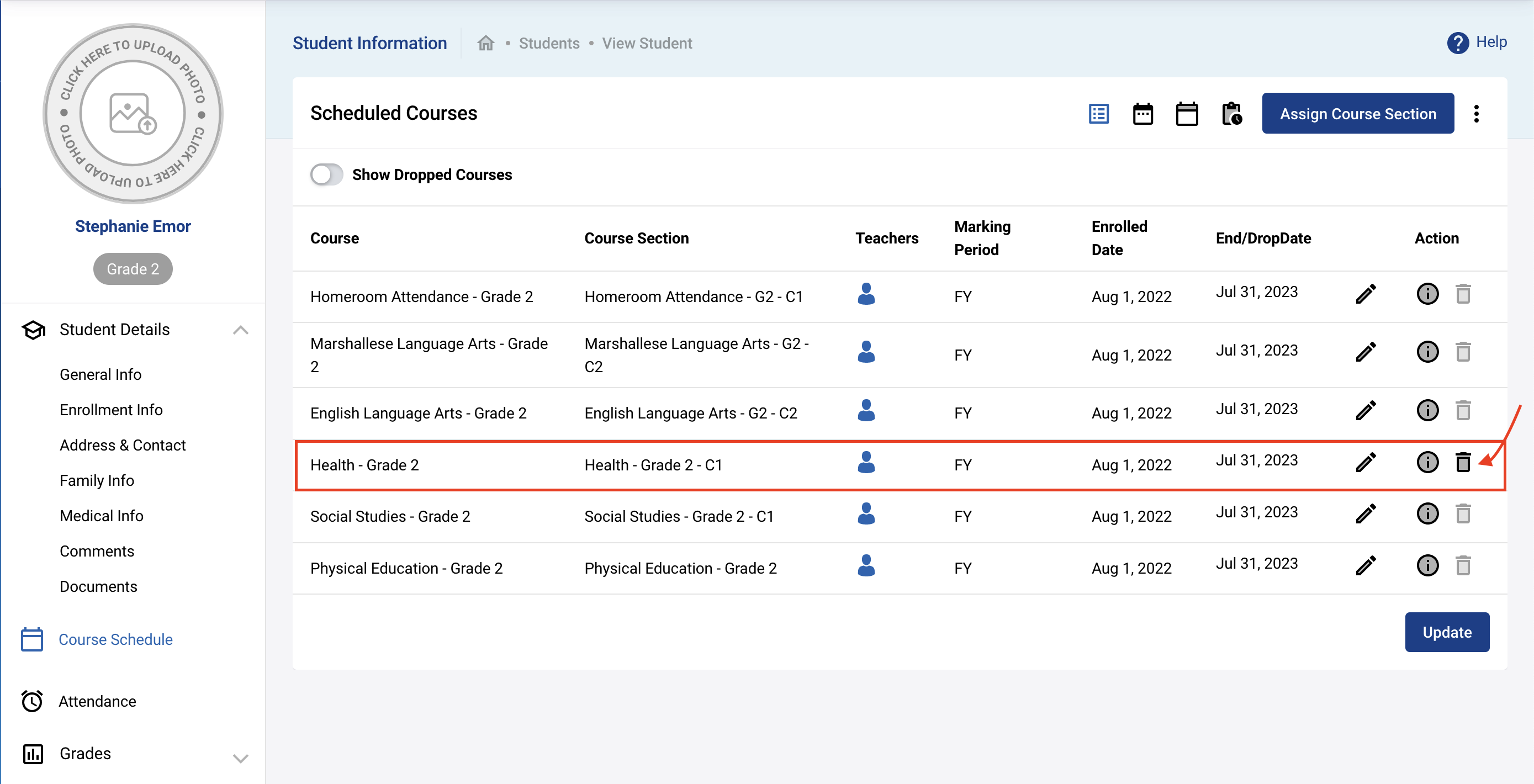The image size is (1534, 784).
Task: Open Medical Info in the sidebar
Action: (x=101, y=516)
